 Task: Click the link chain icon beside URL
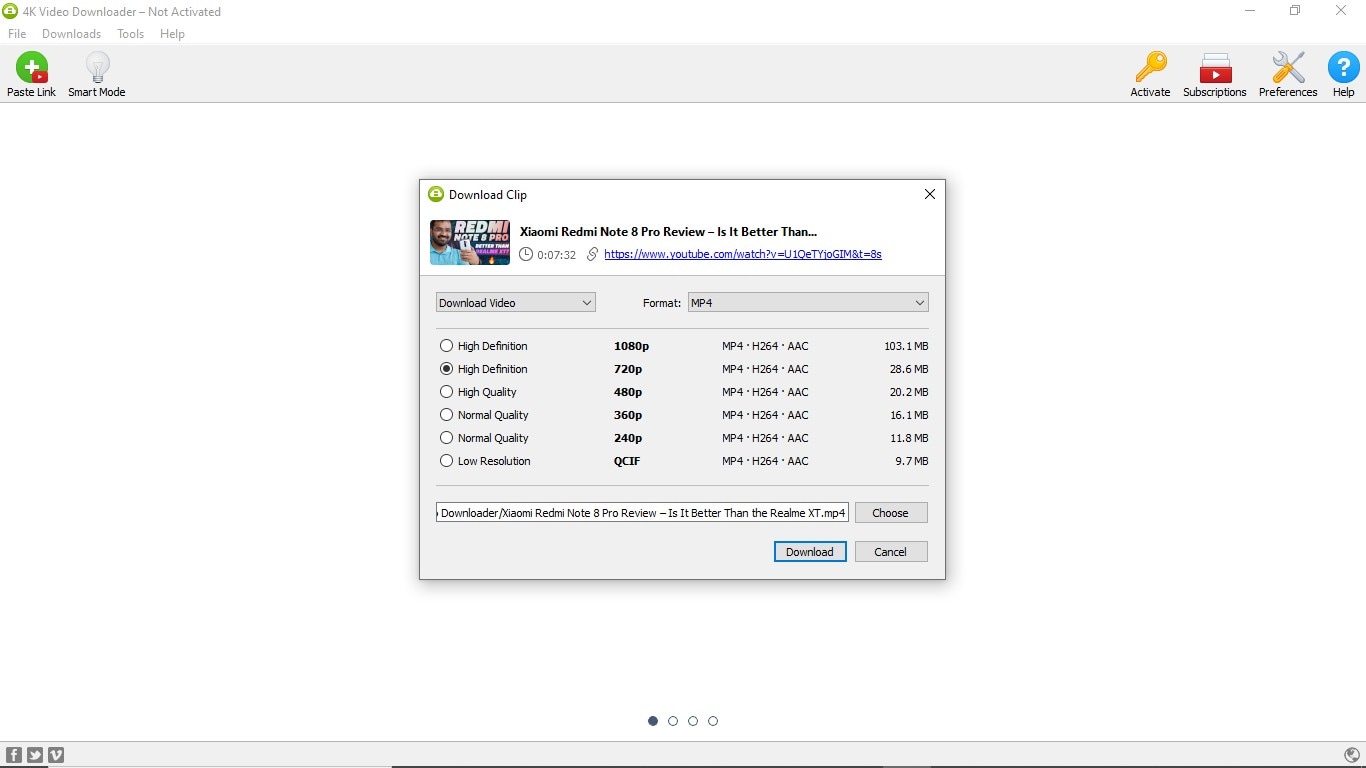pos(592,254)
